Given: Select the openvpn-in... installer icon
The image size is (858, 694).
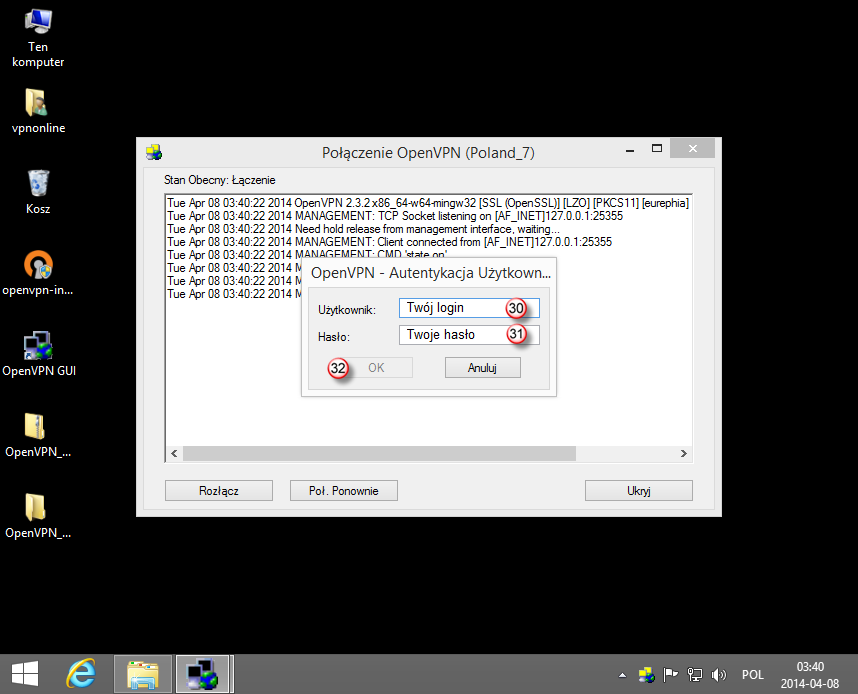Looking at the screenshot, I should pyautogui.click(x=38, y=273).
